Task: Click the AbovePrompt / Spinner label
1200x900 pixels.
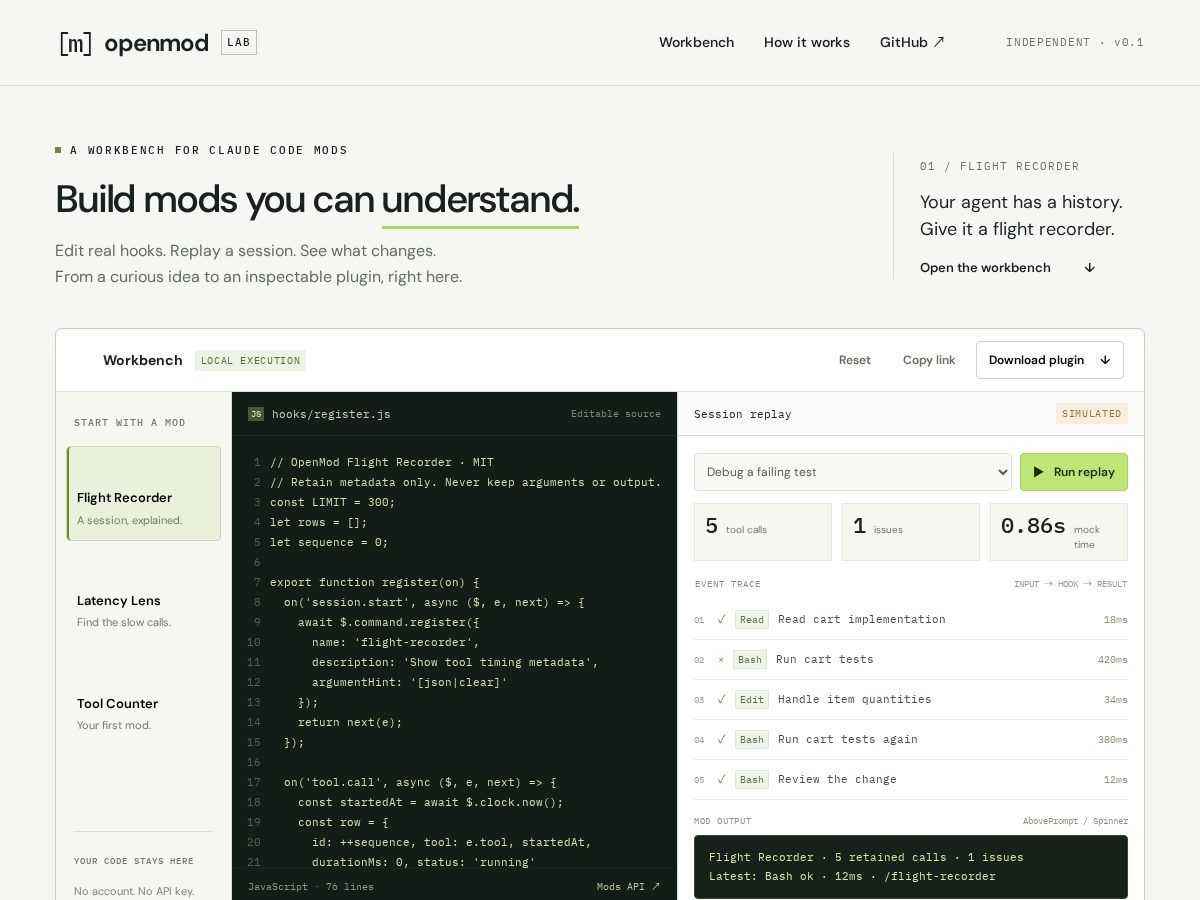Action: click(1075, 821)
